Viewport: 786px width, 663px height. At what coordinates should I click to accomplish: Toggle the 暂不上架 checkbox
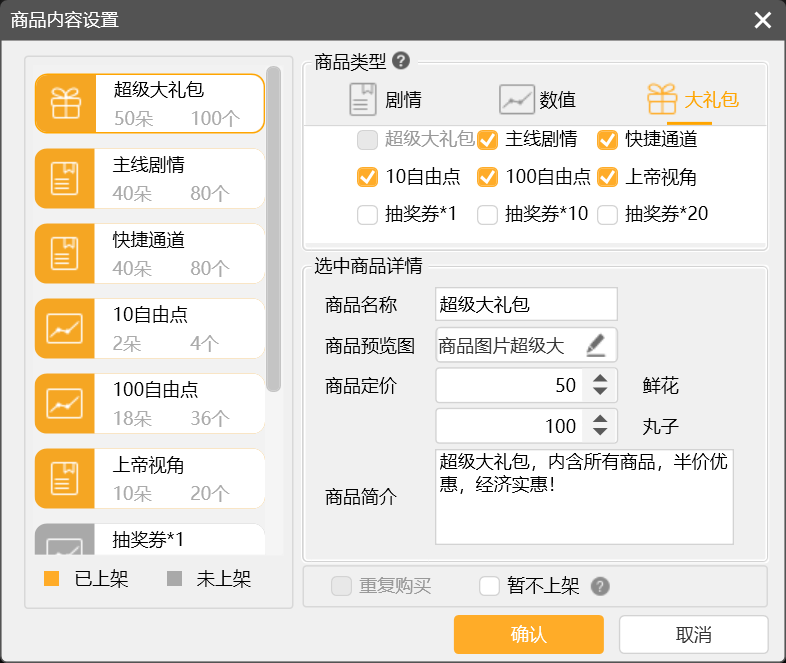tap(489, 586)
